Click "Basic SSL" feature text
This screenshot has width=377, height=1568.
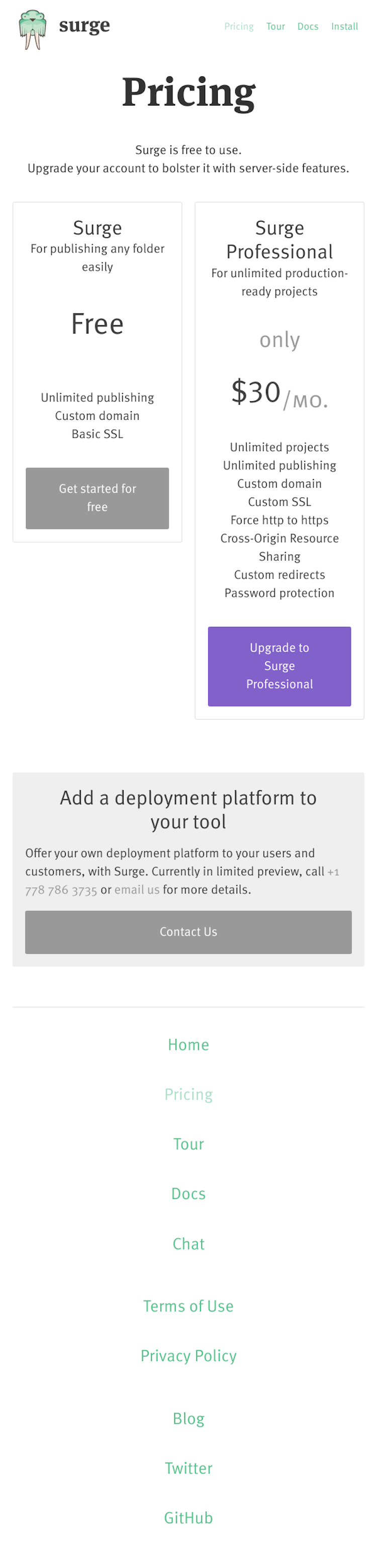click(98, 434)
